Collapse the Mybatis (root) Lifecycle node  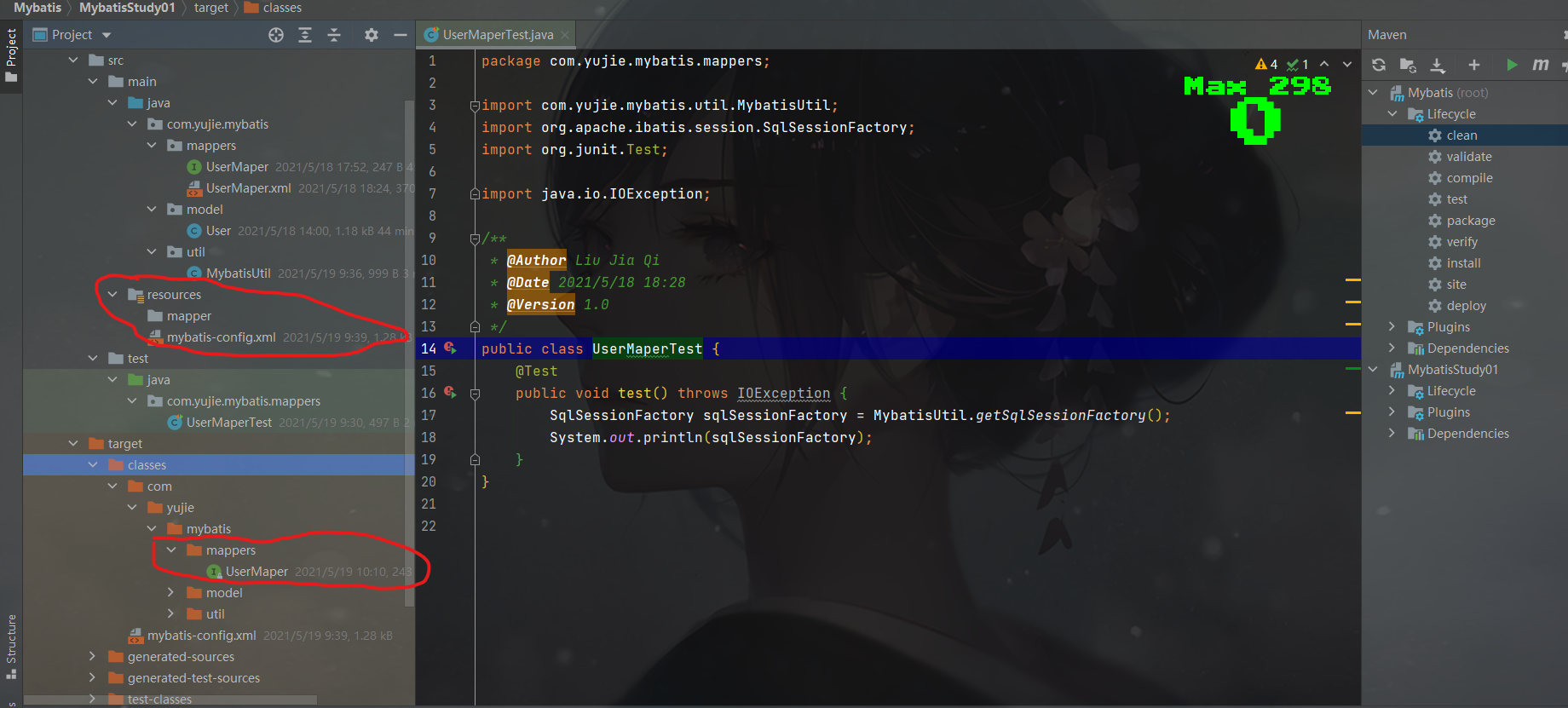pos(1392,114)
